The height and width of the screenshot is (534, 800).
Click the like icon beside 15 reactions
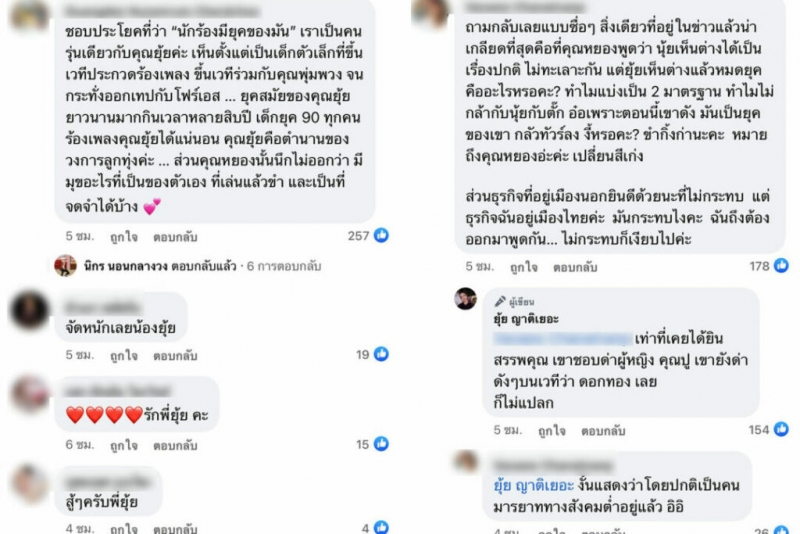tap(381, 444)
